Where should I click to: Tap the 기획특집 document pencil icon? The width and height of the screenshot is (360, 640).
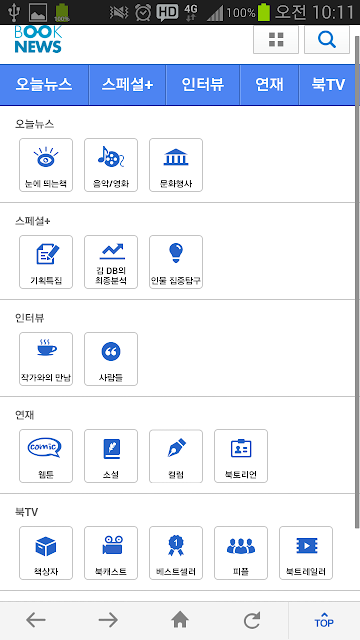pyautogui.click(x=46, y=262)
